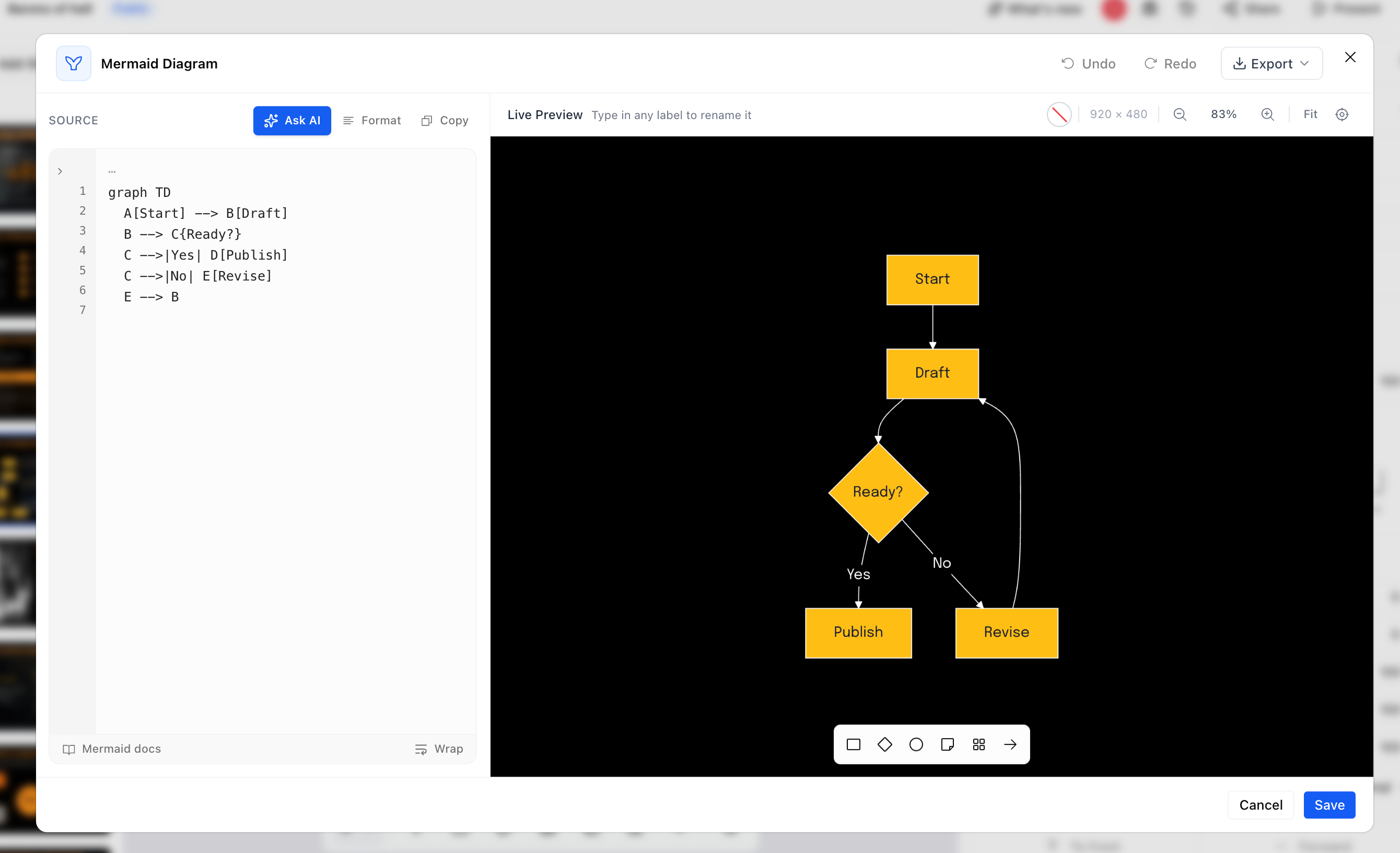Screen dimensions: 1400x853
Task: Select the Ready? diamond node
Action: (879, 492)
